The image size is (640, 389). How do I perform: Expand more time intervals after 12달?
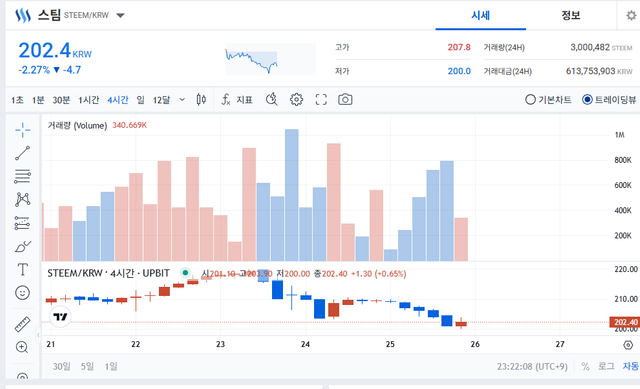(182, 100)
